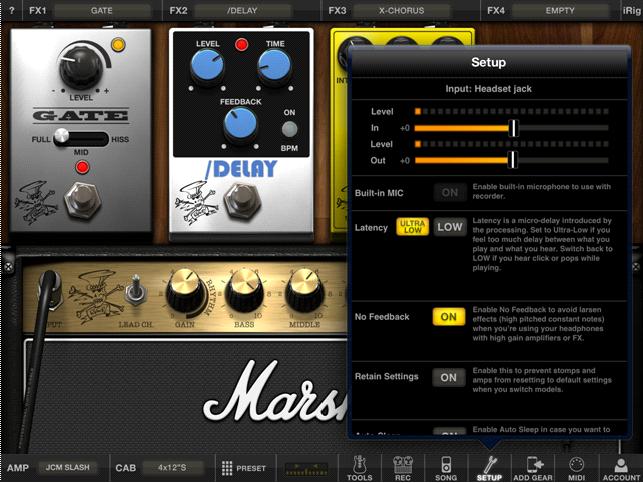Select the FX4 slot label
This screenshot has width=643, height=483.
pyautogui.click(x=496, y=10)
